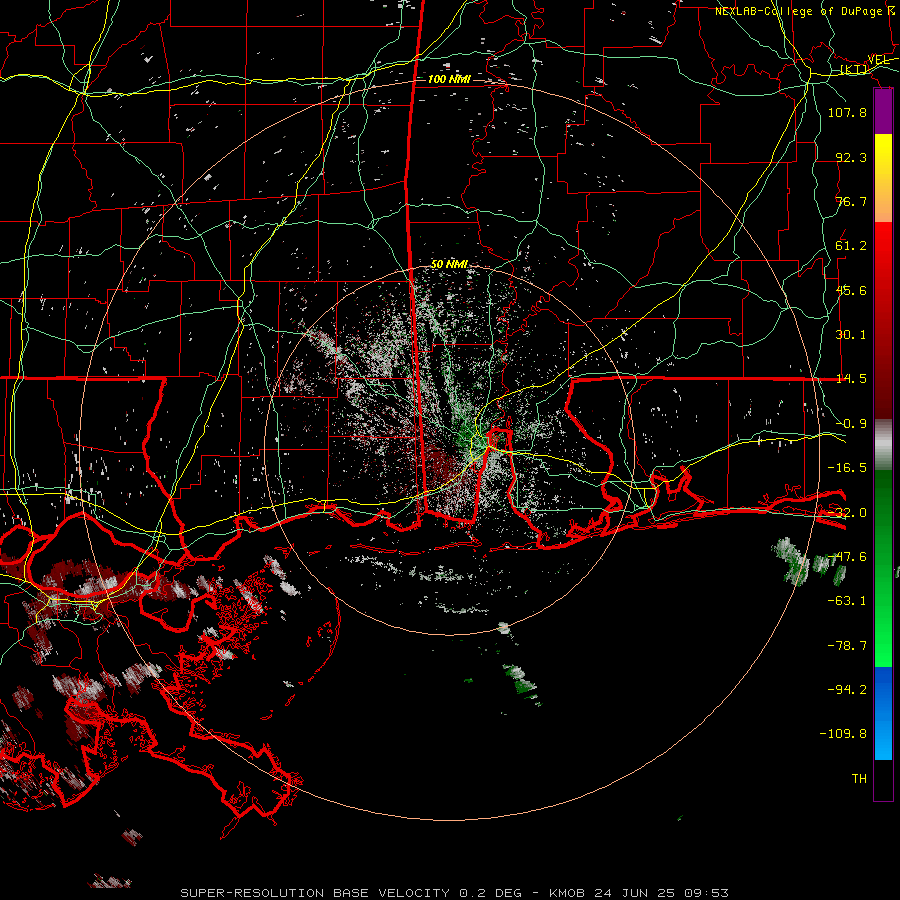
Task: Click the 14.5 value on the velocity scale
Action: point(851,379)
